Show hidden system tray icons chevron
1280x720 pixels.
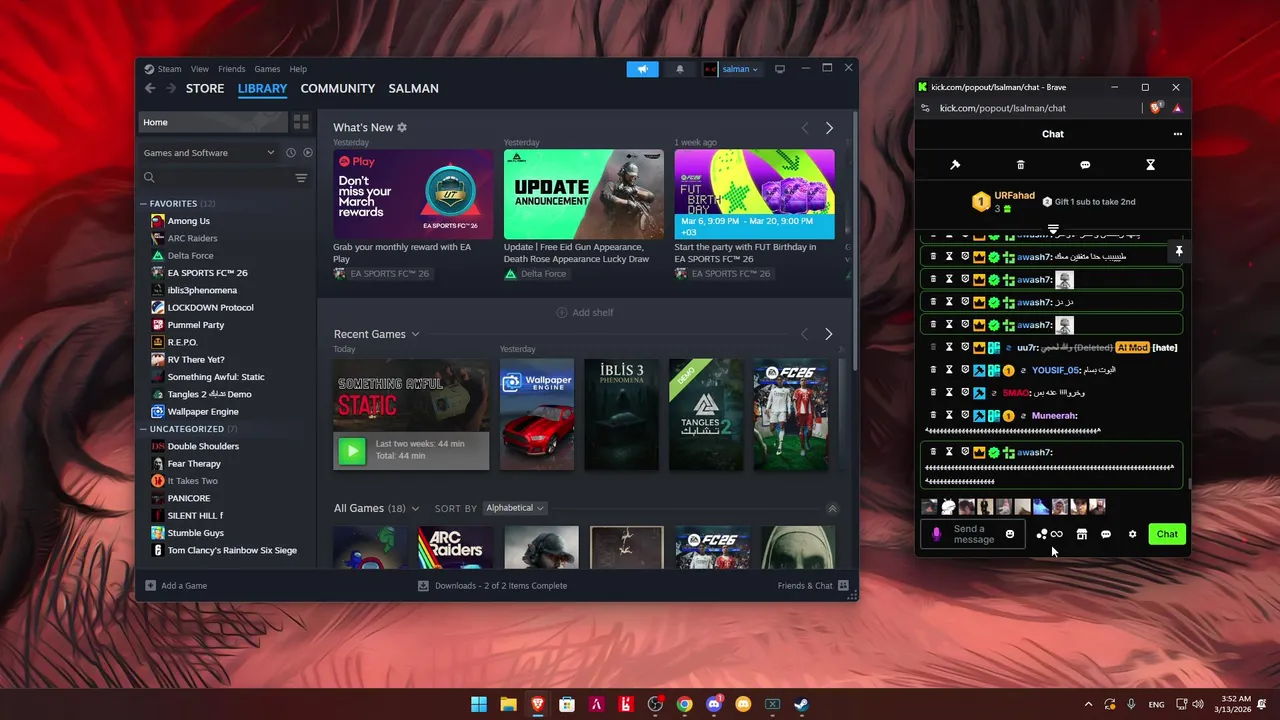click(1088, 704)
